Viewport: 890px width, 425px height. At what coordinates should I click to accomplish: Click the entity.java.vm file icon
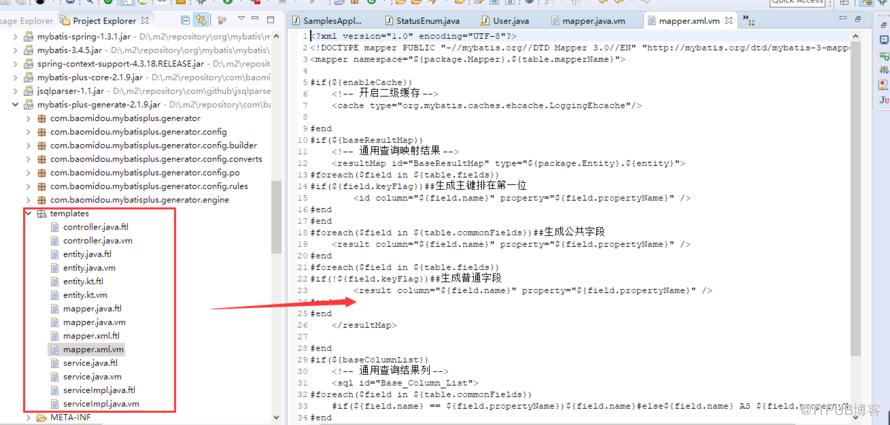tap(54, 268)
